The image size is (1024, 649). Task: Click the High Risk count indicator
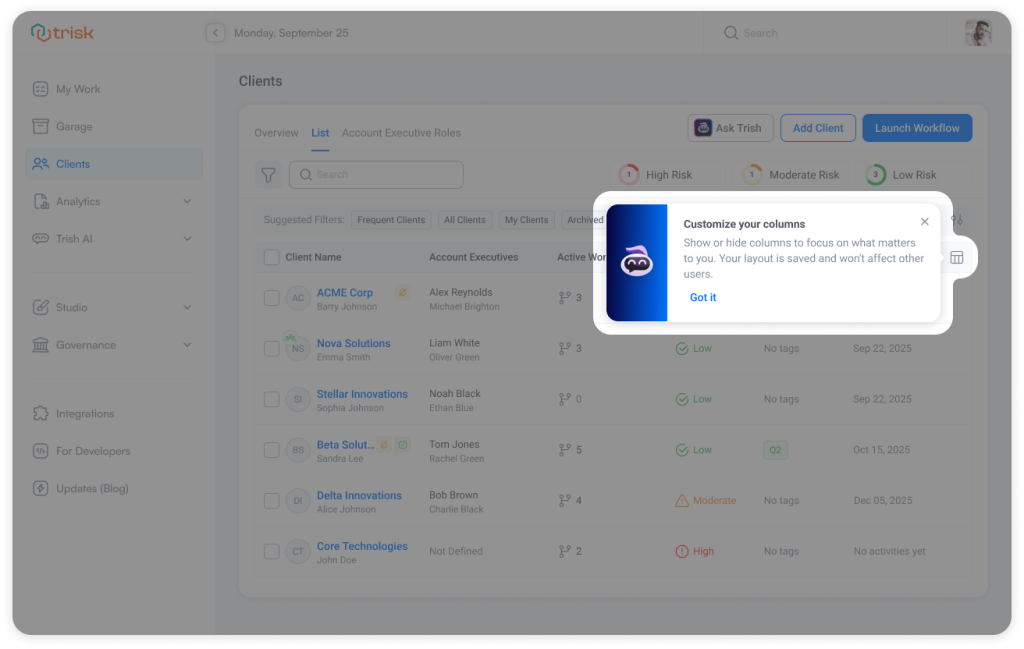628,174
